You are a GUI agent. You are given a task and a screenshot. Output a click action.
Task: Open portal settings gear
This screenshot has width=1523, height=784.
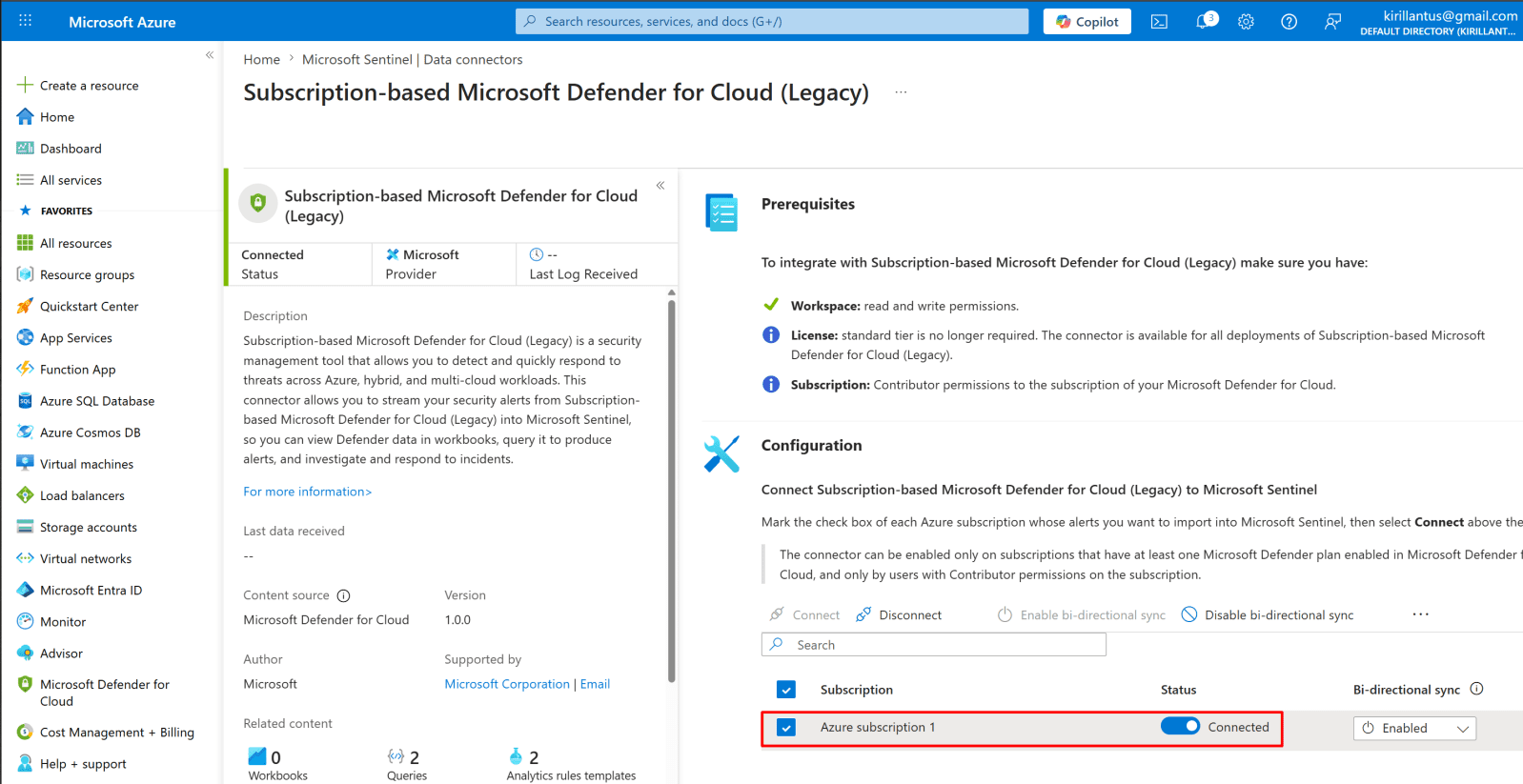click(1246, 21)
